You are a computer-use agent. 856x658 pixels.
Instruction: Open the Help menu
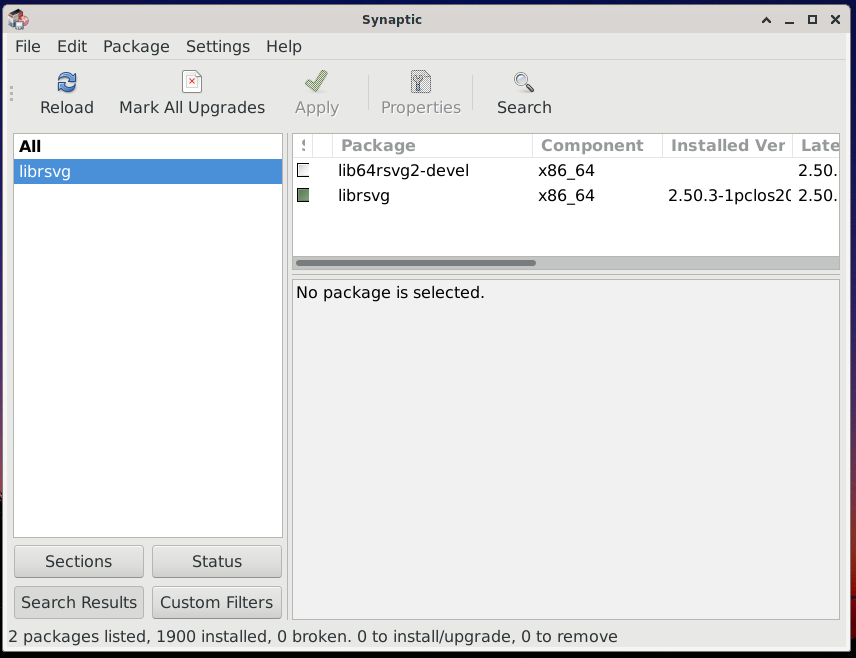pos(284,47)
